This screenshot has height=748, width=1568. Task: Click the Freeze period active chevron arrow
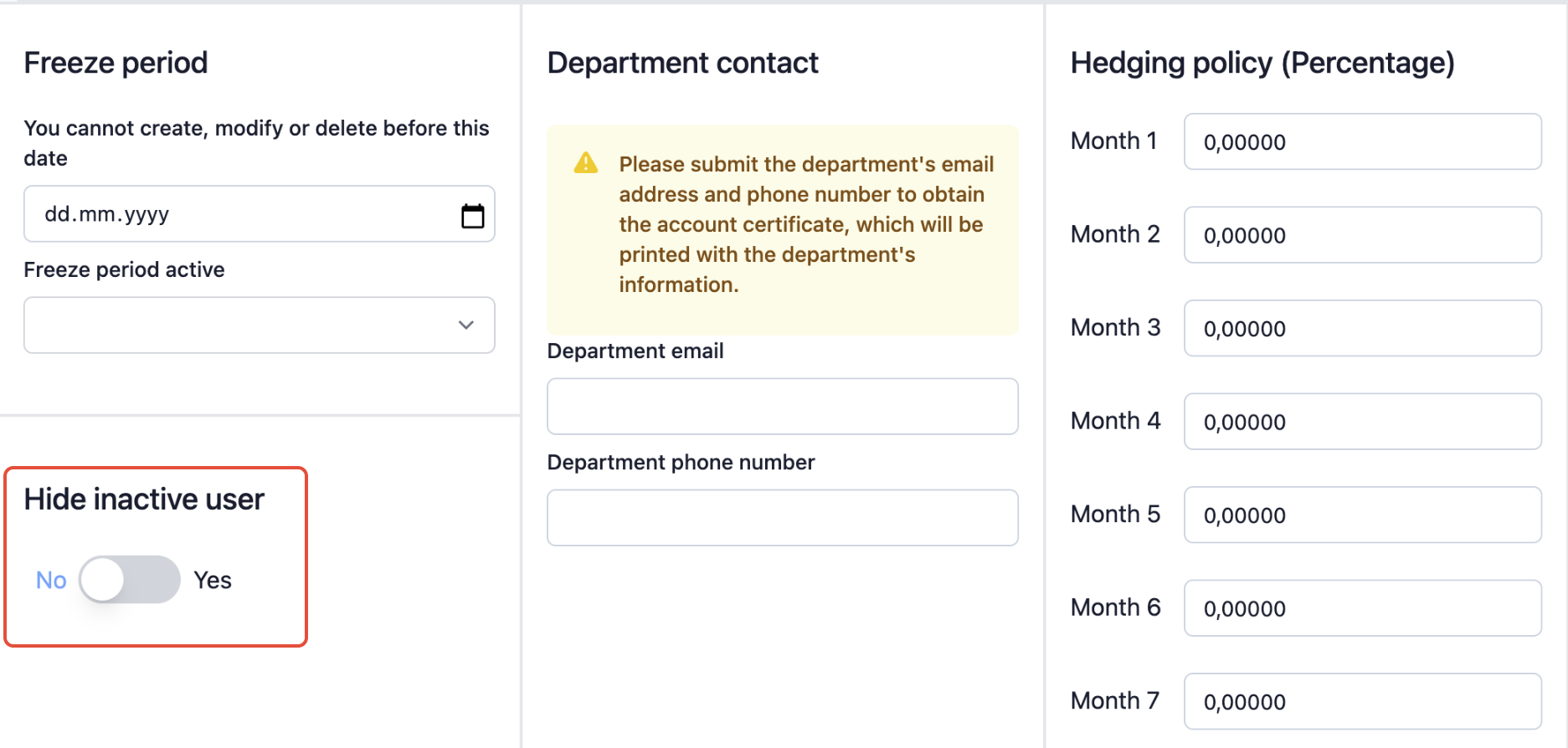pos(466,325)
